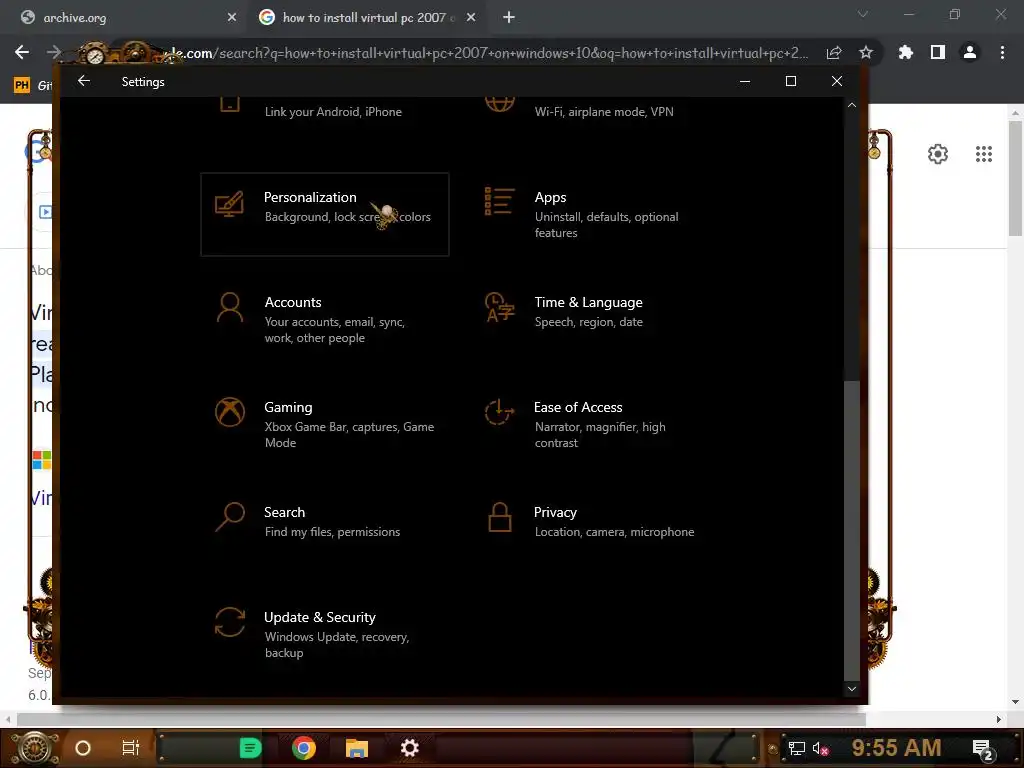Open Task View on taskbar

pyautogui.click(x=131, y=748)
